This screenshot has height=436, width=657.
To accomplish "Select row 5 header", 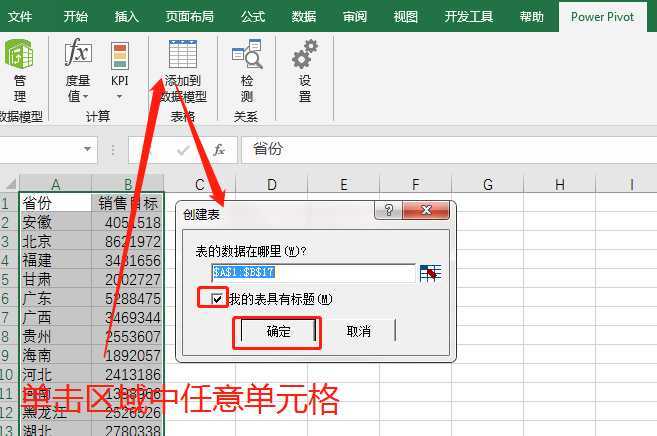I will point(9,279).
